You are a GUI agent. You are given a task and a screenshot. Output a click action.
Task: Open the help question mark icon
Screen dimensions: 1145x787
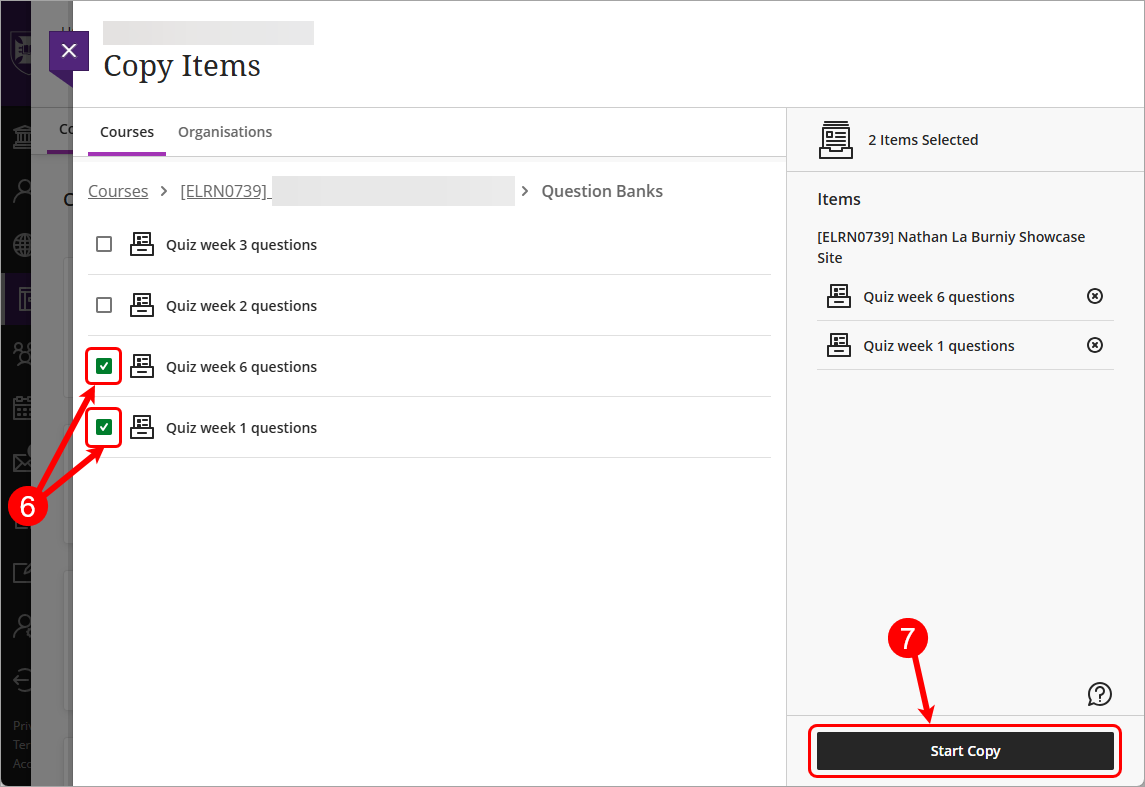click(1099, 694)
